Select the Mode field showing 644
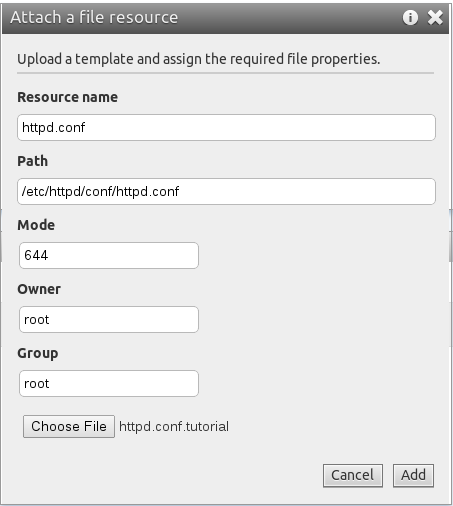 click(x=109, y=255)
